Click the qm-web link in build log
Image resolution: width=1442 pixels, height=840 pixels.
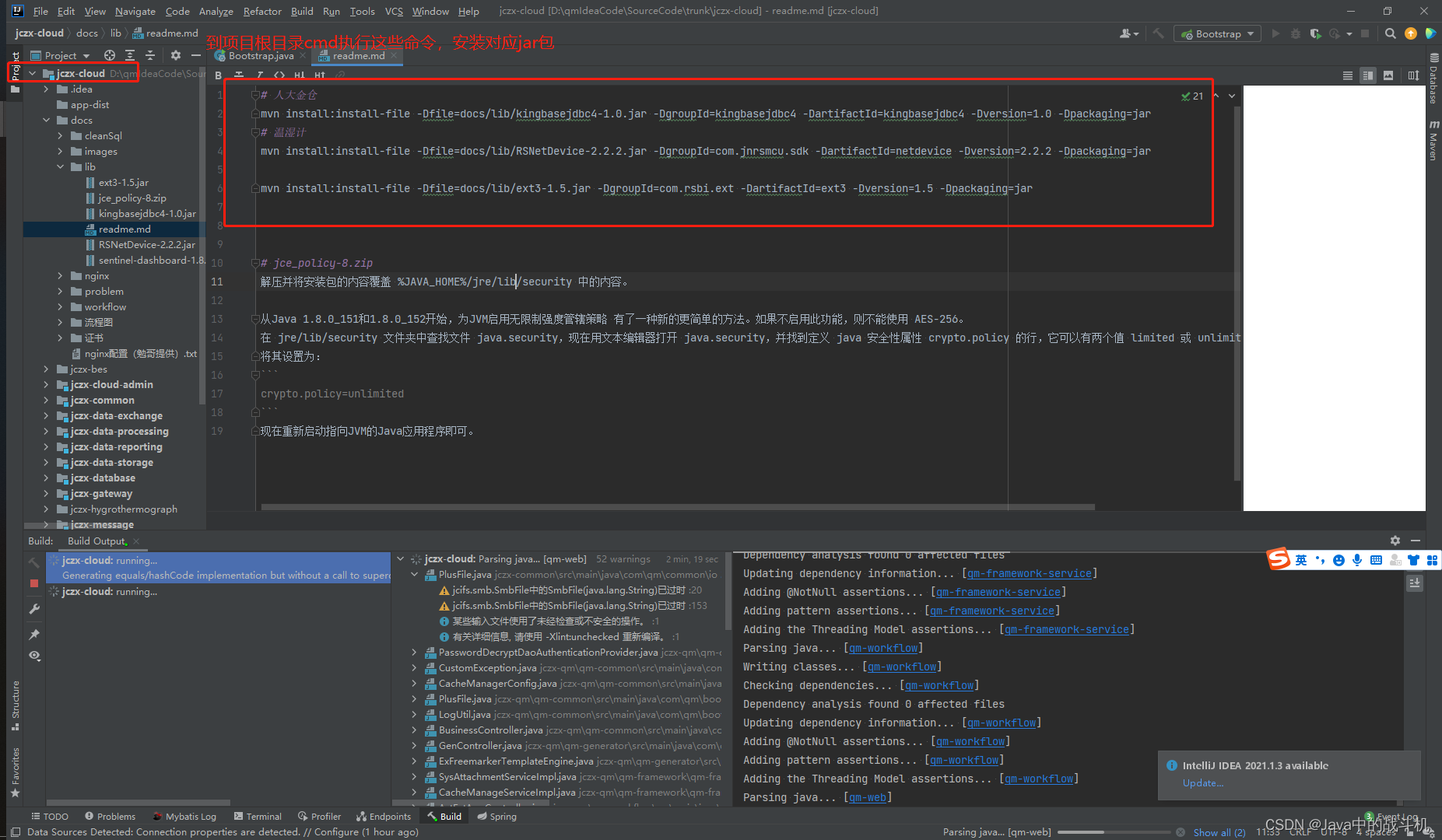pos(868,797)
